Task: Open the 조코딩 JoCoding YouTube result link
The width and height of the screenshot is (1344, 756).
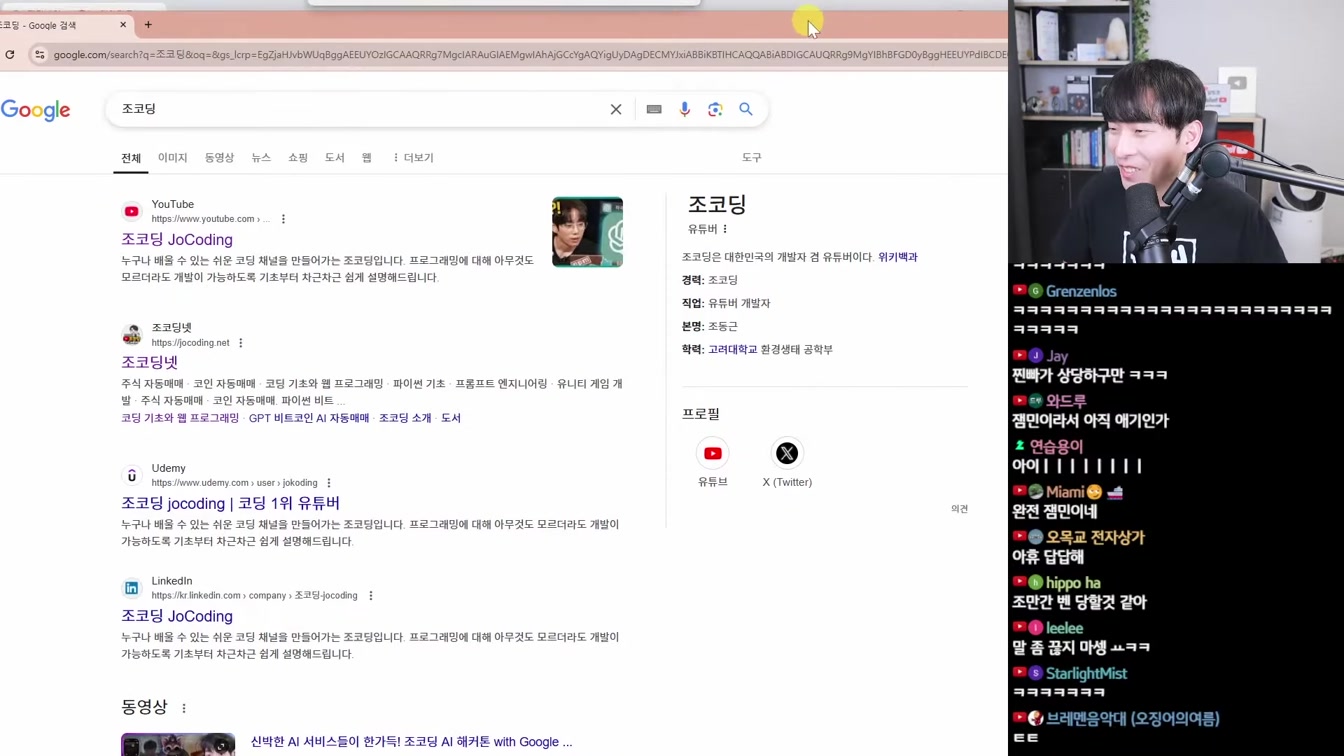Action: coord(177,240)
